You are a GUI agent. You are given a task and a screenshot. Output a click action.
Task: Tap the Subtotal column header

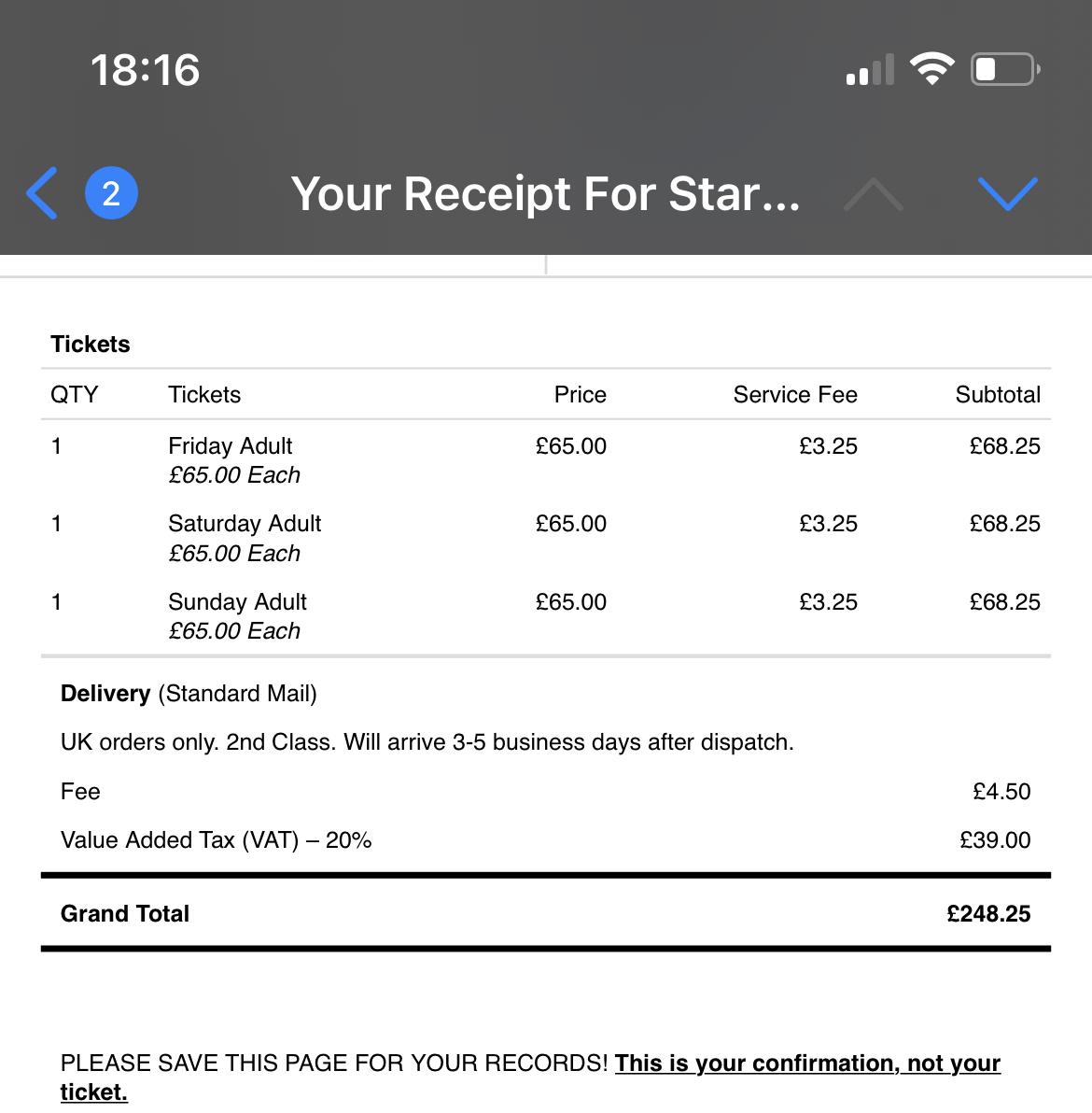[x=998, y=394]
